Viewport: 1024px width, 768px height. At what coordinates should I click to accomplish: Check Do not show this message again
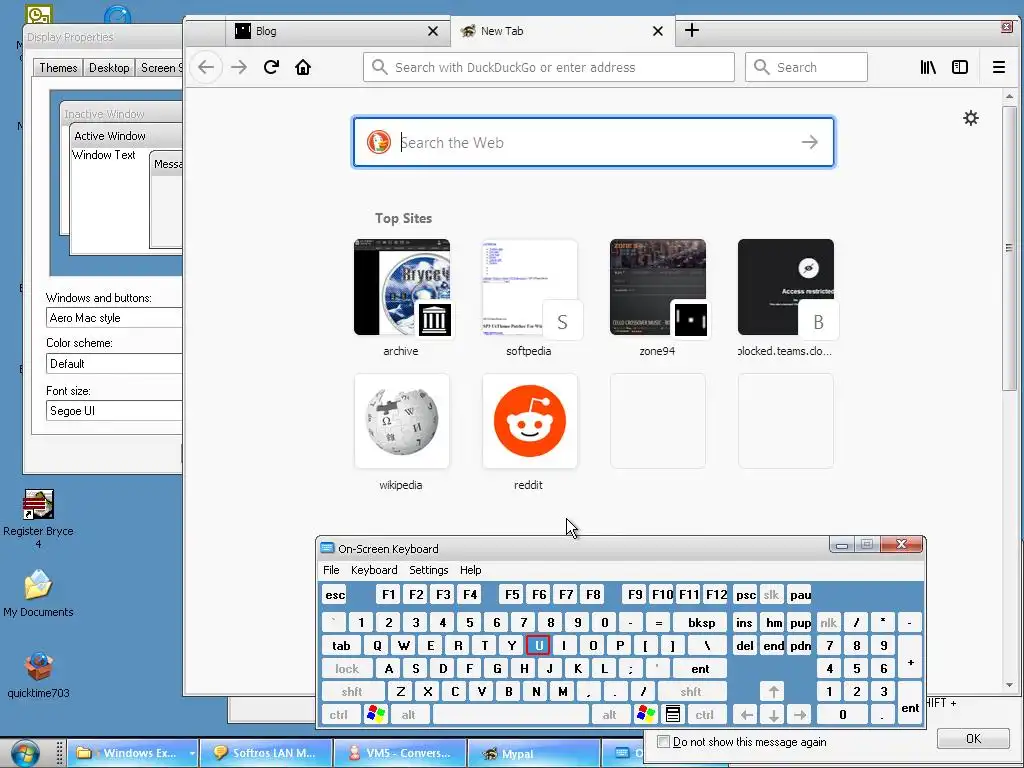[664, 742]
